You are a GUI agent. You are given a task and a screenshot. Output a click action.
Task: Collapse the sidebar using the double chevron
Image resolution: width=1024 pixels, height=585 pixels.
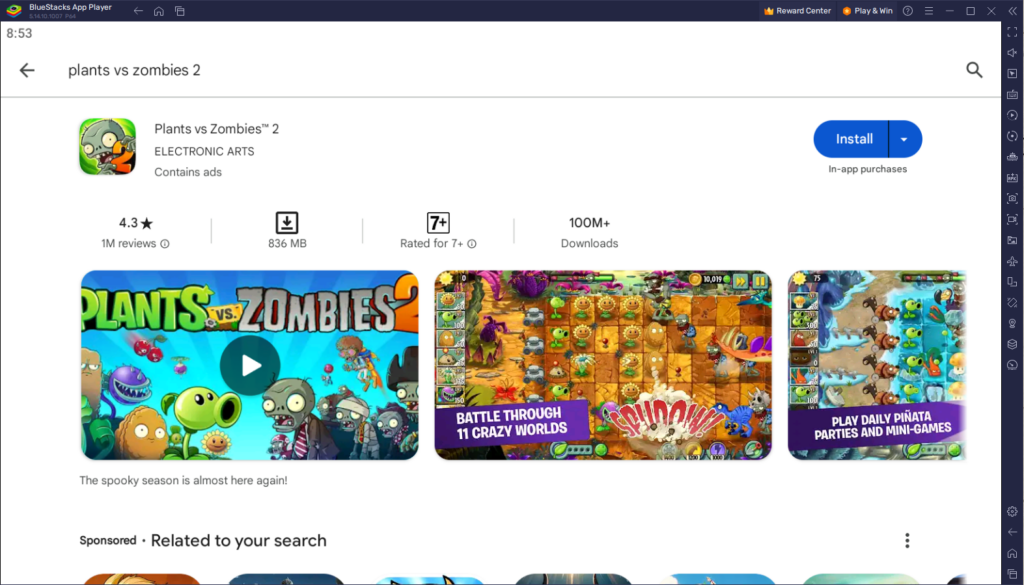(1013, 11)
